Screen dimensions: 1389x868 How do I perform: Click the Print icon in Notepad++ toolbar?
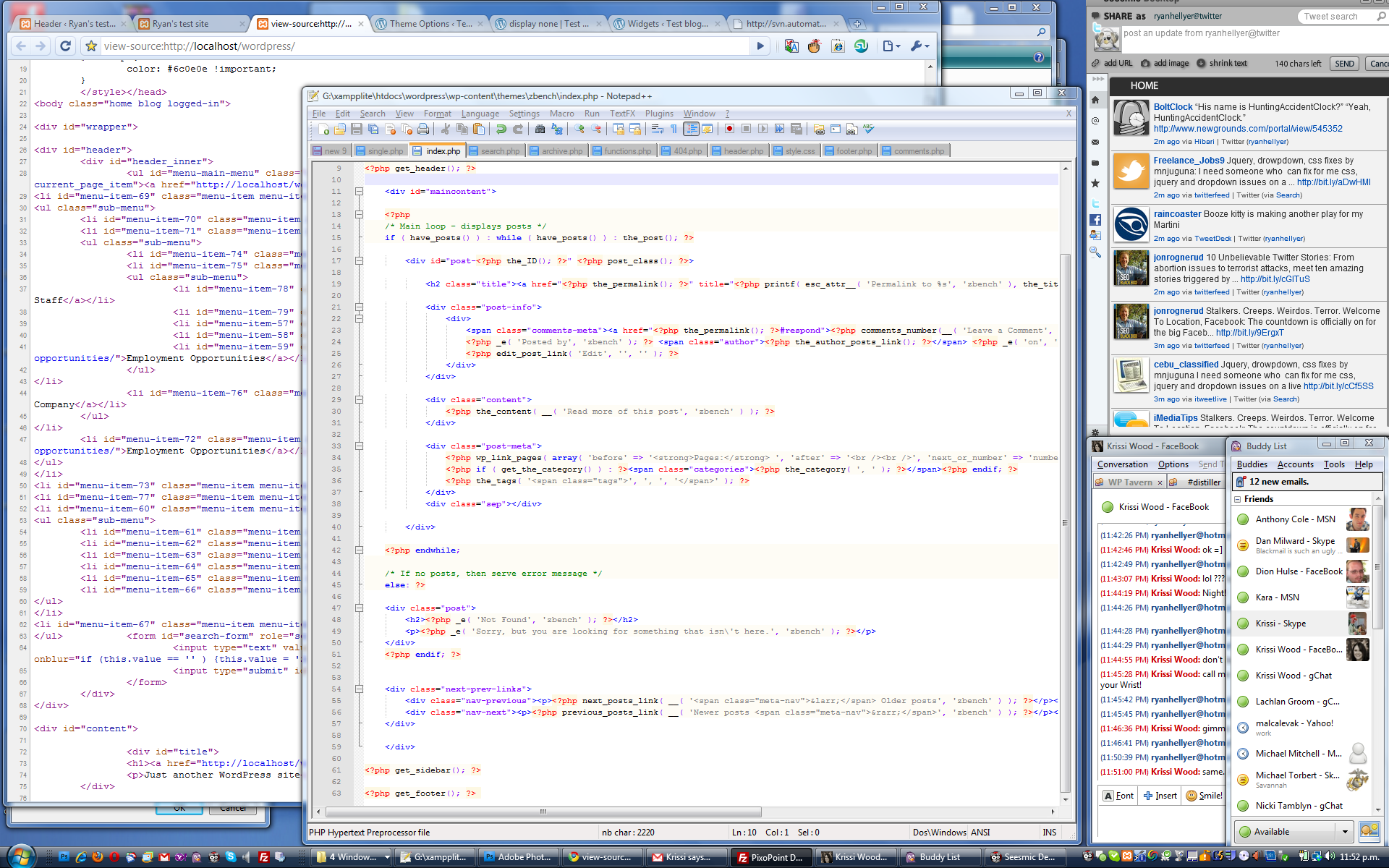click(x=423, y=129)
